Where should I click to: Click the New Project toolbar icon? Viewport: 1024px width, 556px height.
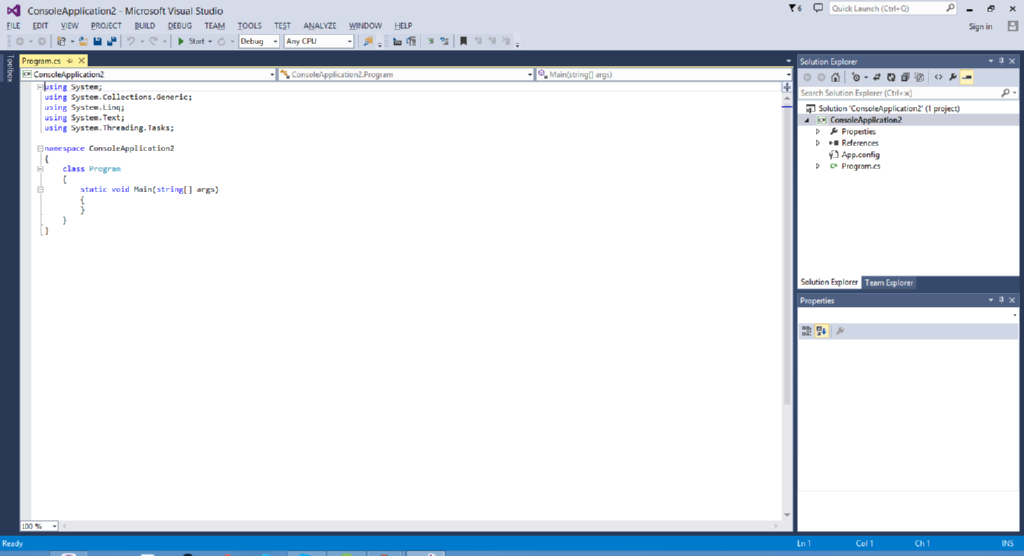coord(61,41)
